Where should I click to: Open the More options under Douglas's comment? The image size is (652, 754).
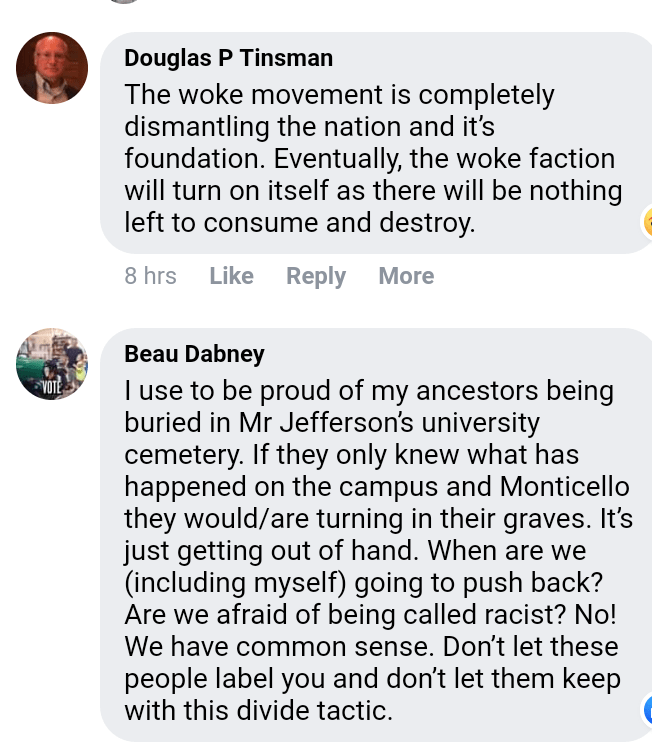pyautogui.click(x=406, y=276)
